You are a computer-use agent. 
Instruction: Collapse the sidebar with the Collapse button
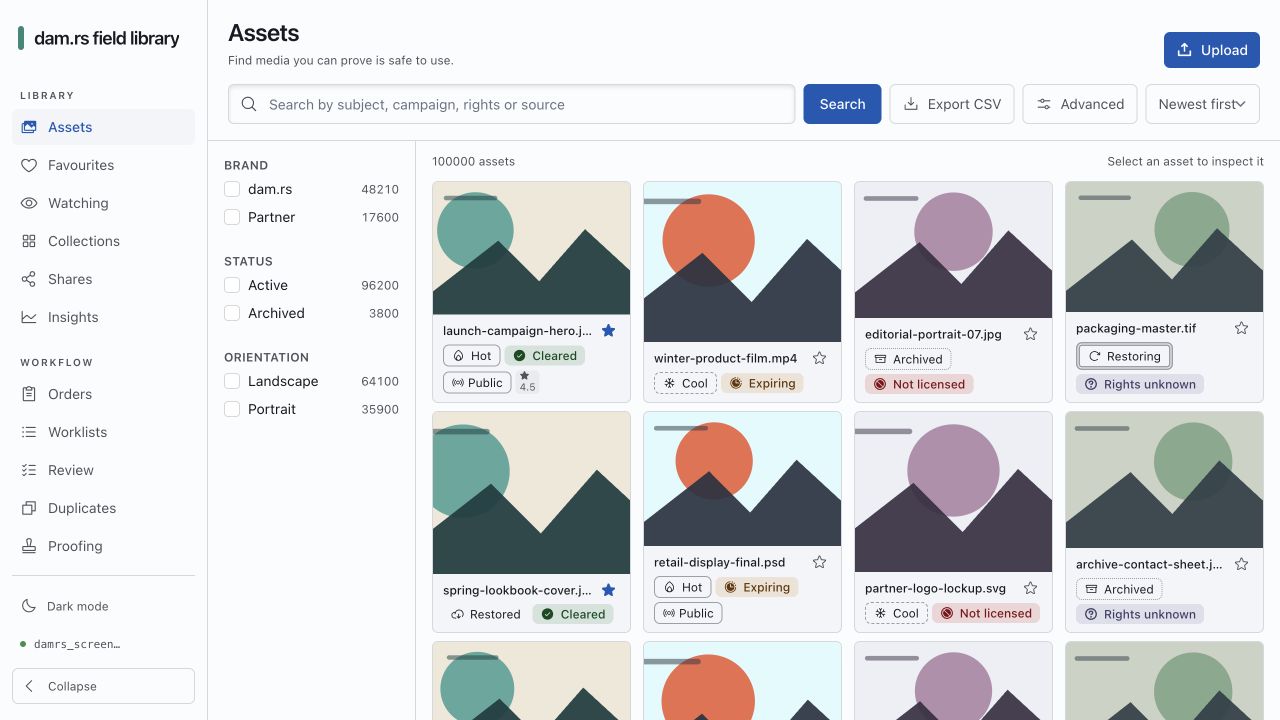(x=103, y=686)
